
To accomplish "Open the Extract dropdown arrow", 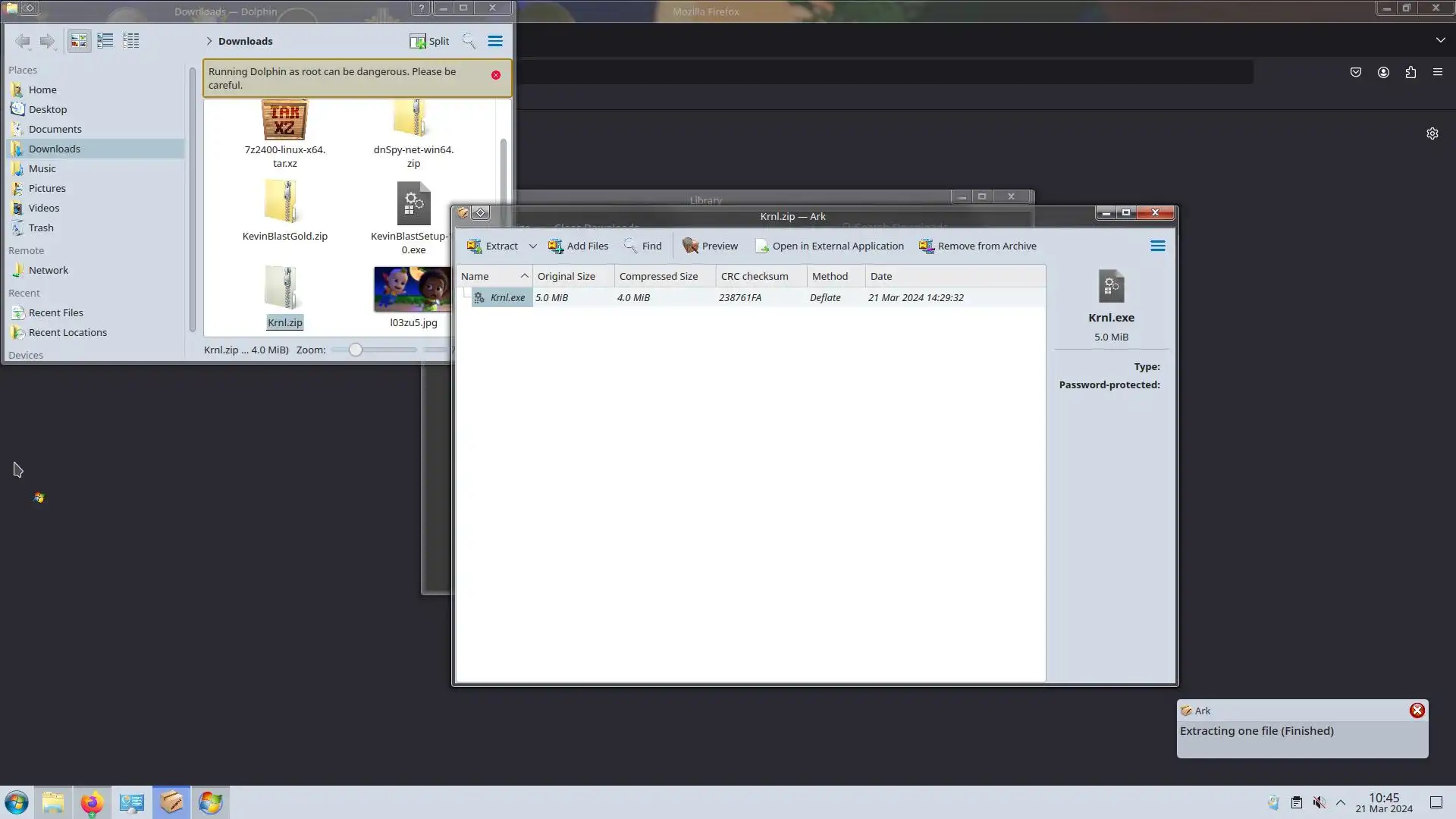I will (532, 246).
